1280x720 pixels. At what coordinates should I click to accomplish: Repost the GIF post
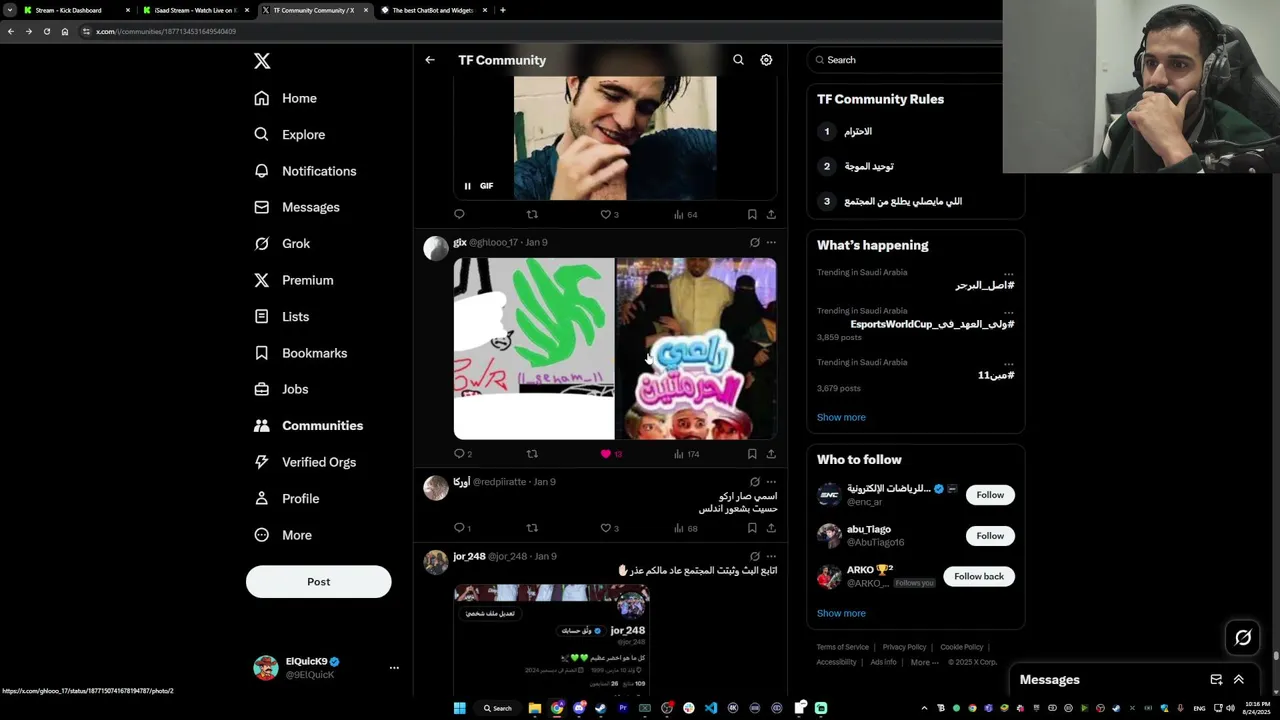(x=532, y=214)
